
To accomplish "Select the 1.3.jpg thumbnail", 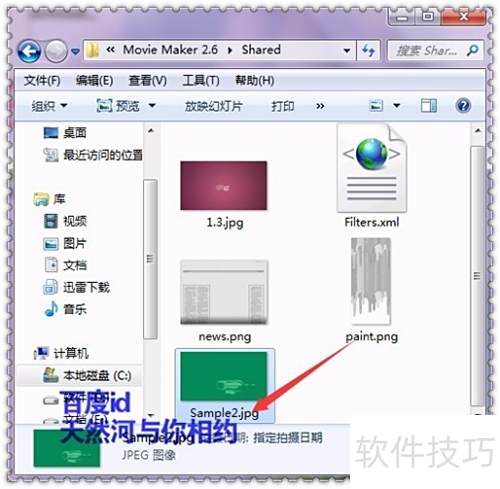I will 224,185.
